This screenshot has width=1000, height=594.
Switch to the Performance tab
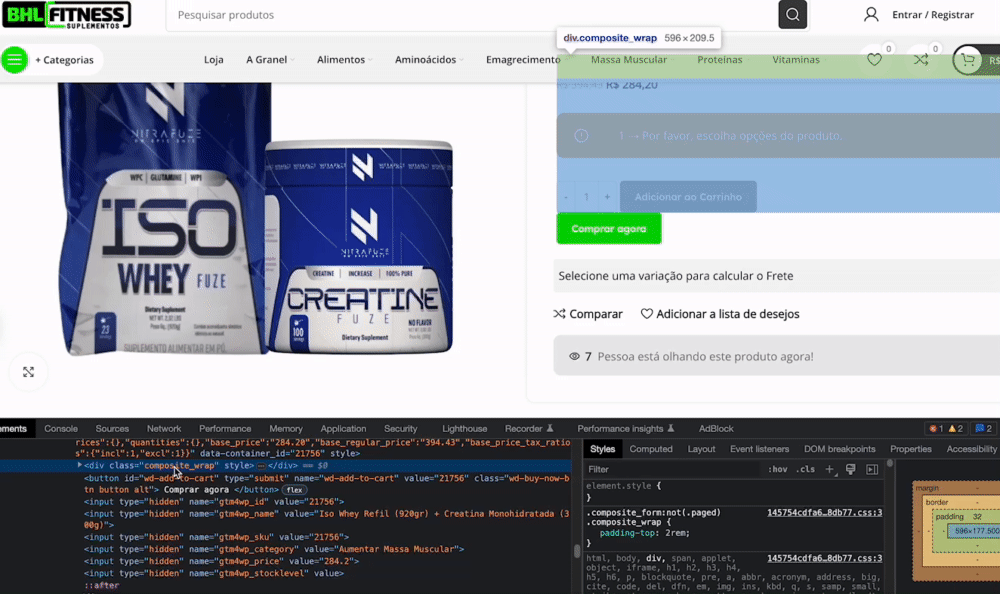coord(225,429)
